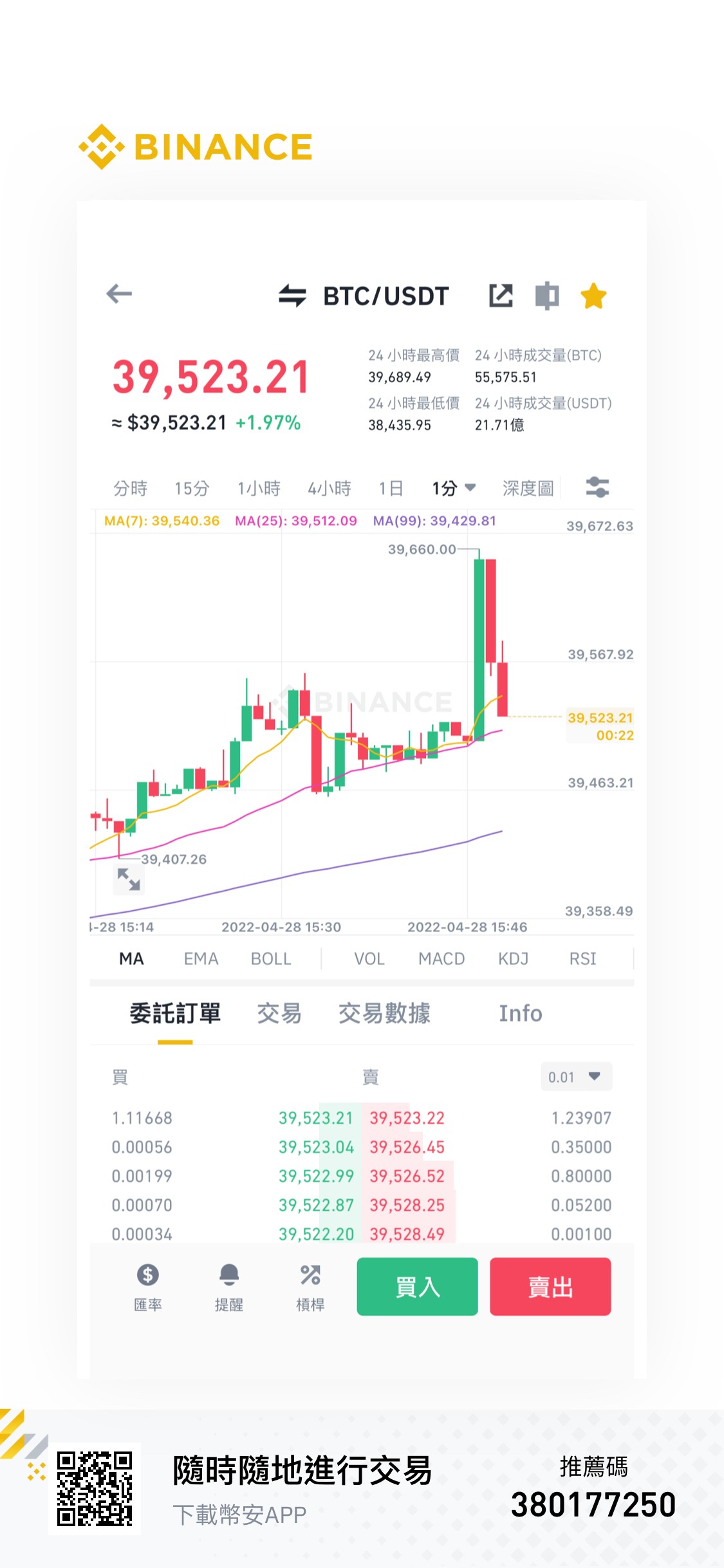This screenshot has width=724, height=1568.
Task: Tap the red 賣出 sell button
Action: (550, 1287)
